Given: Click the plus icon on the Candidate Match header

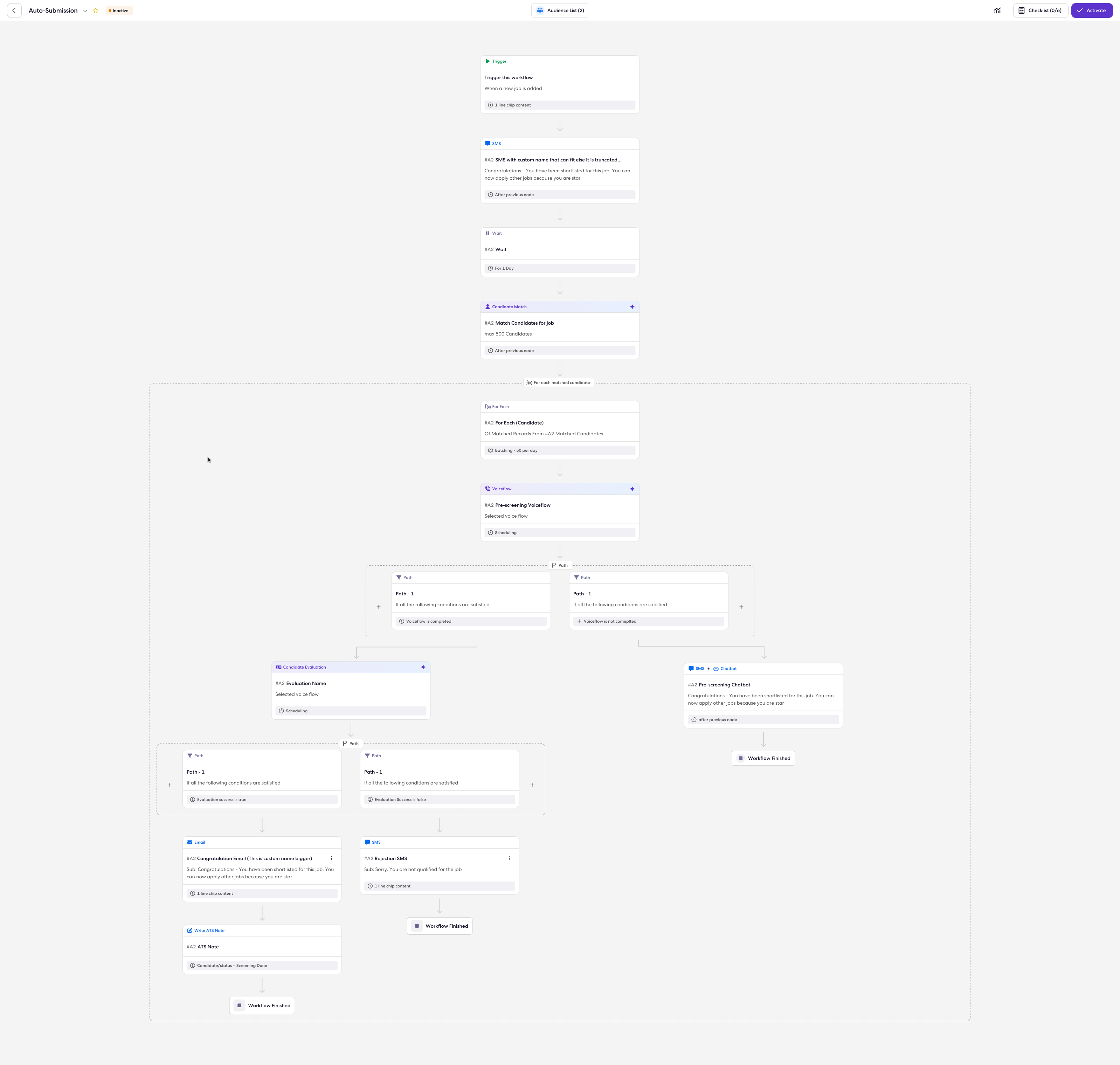Looking at the screenshot, I should tap(632, 306).
